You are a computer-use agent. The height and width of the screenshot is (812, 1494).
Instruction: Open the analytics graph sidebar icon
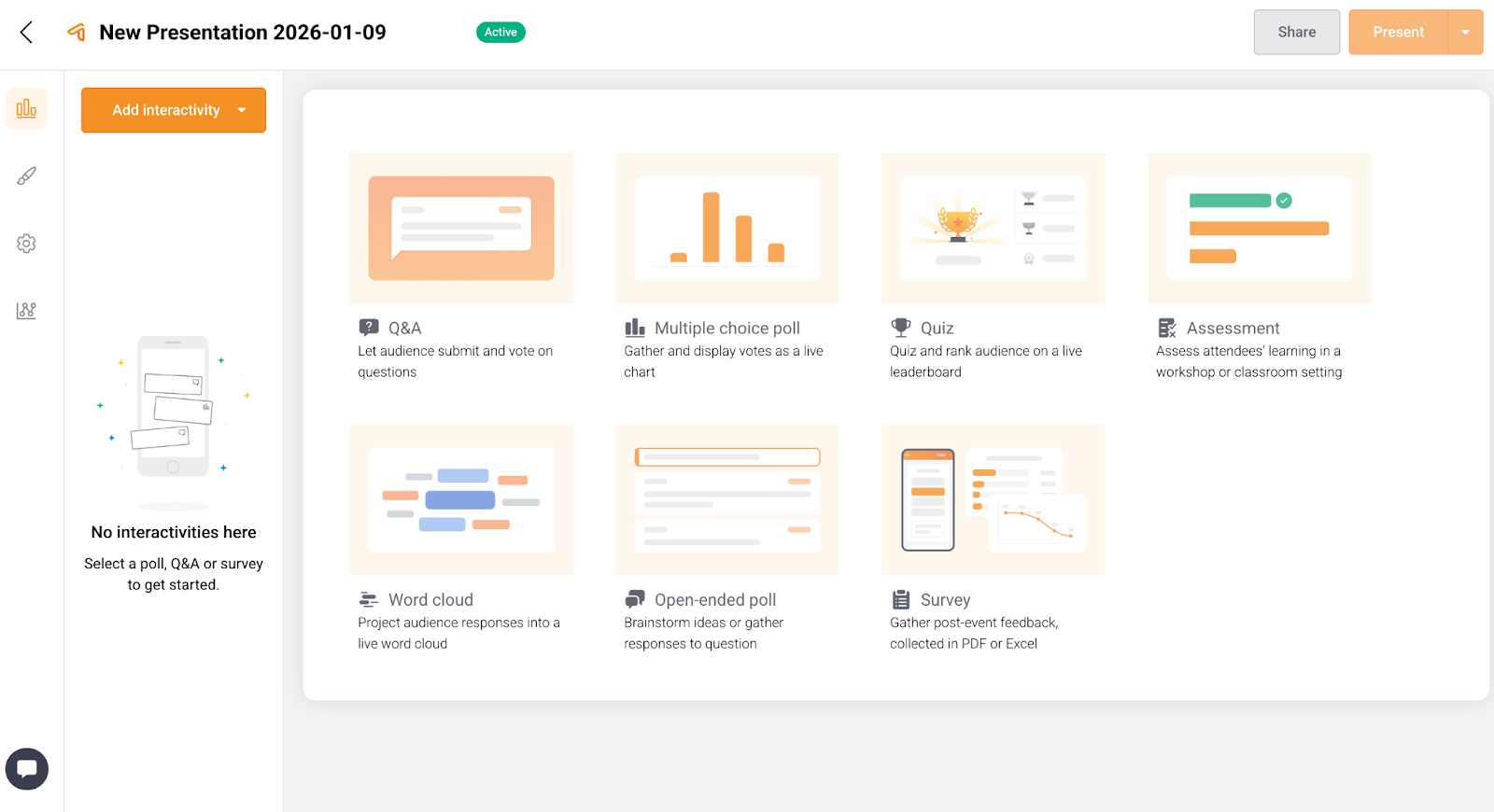click(26, 311)
